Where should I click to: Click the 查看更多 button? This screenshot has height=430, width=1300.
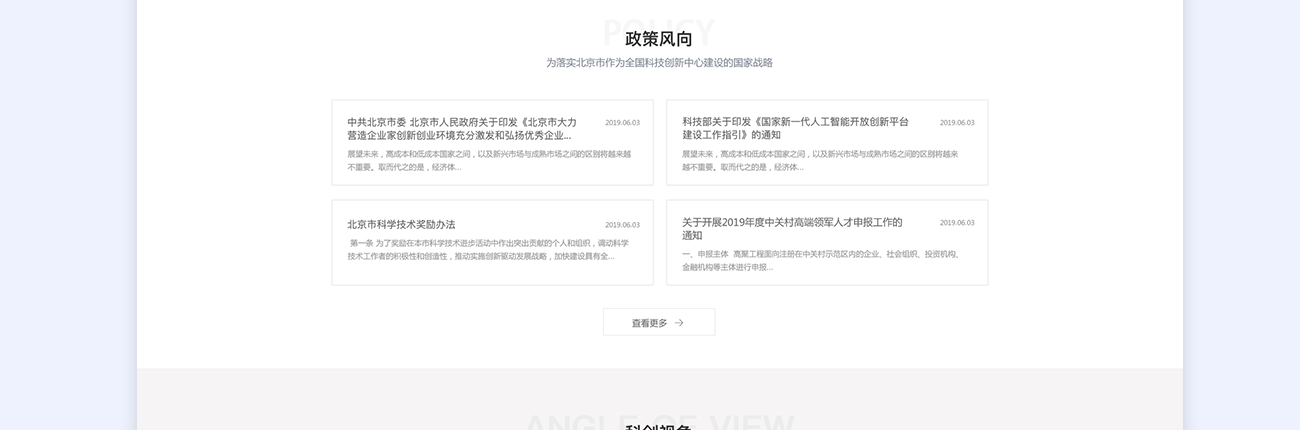point(658,322)
